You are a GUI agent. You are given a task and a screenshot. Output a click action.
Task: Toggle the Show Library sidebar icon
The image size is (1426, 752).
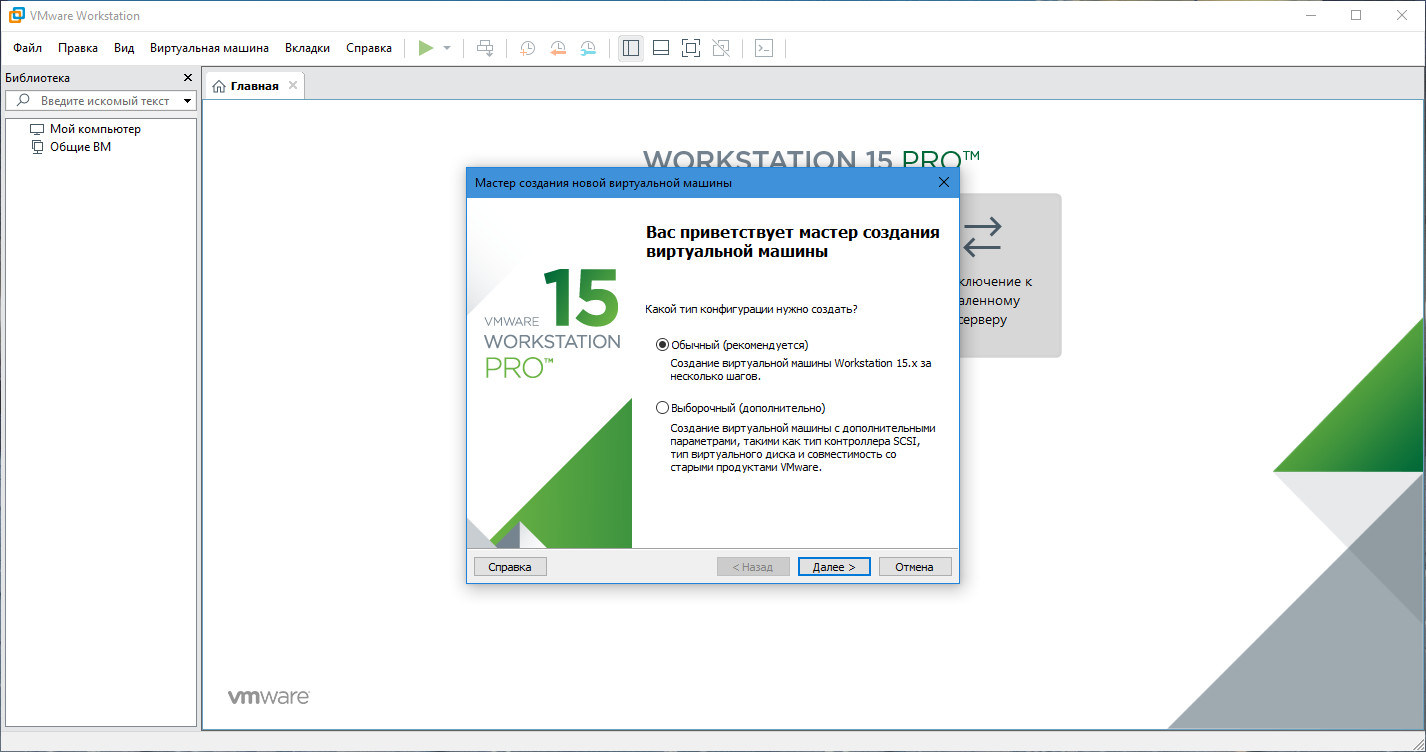click(x=630, y=48)
